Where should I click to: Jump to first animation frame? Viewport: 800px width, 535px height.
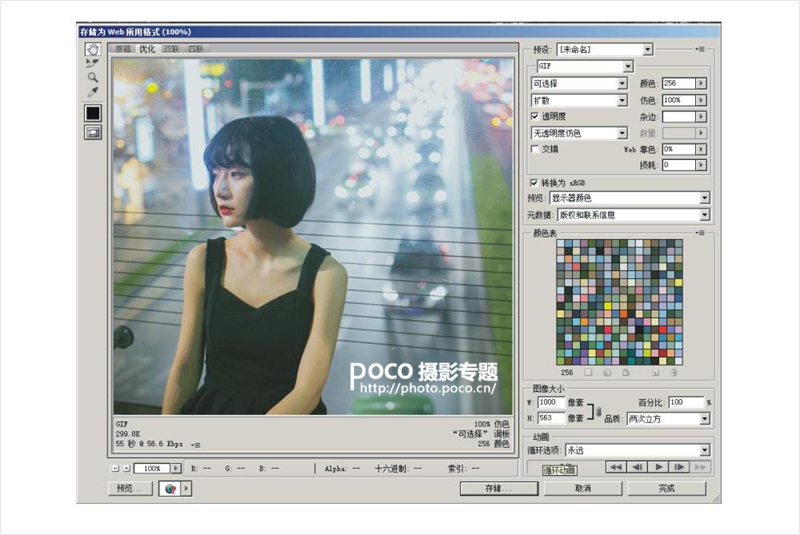click(616, 467)
